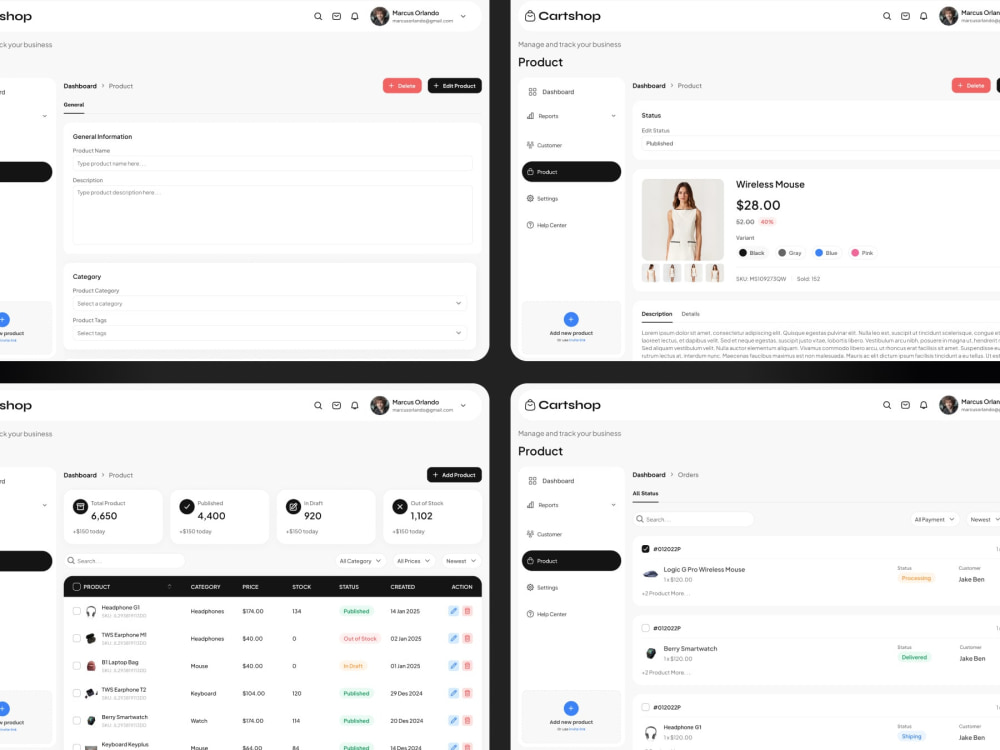Open Settings in Orders screen sidebar

coord(542,588)
